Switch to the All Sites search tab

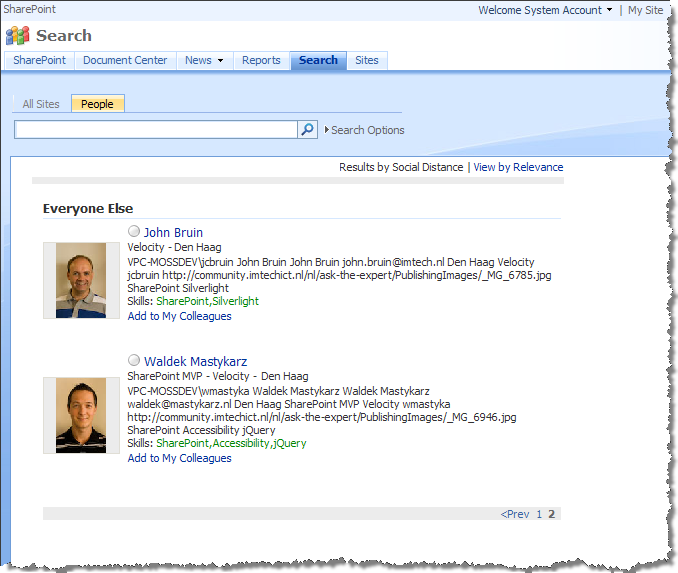coord(41,104)
